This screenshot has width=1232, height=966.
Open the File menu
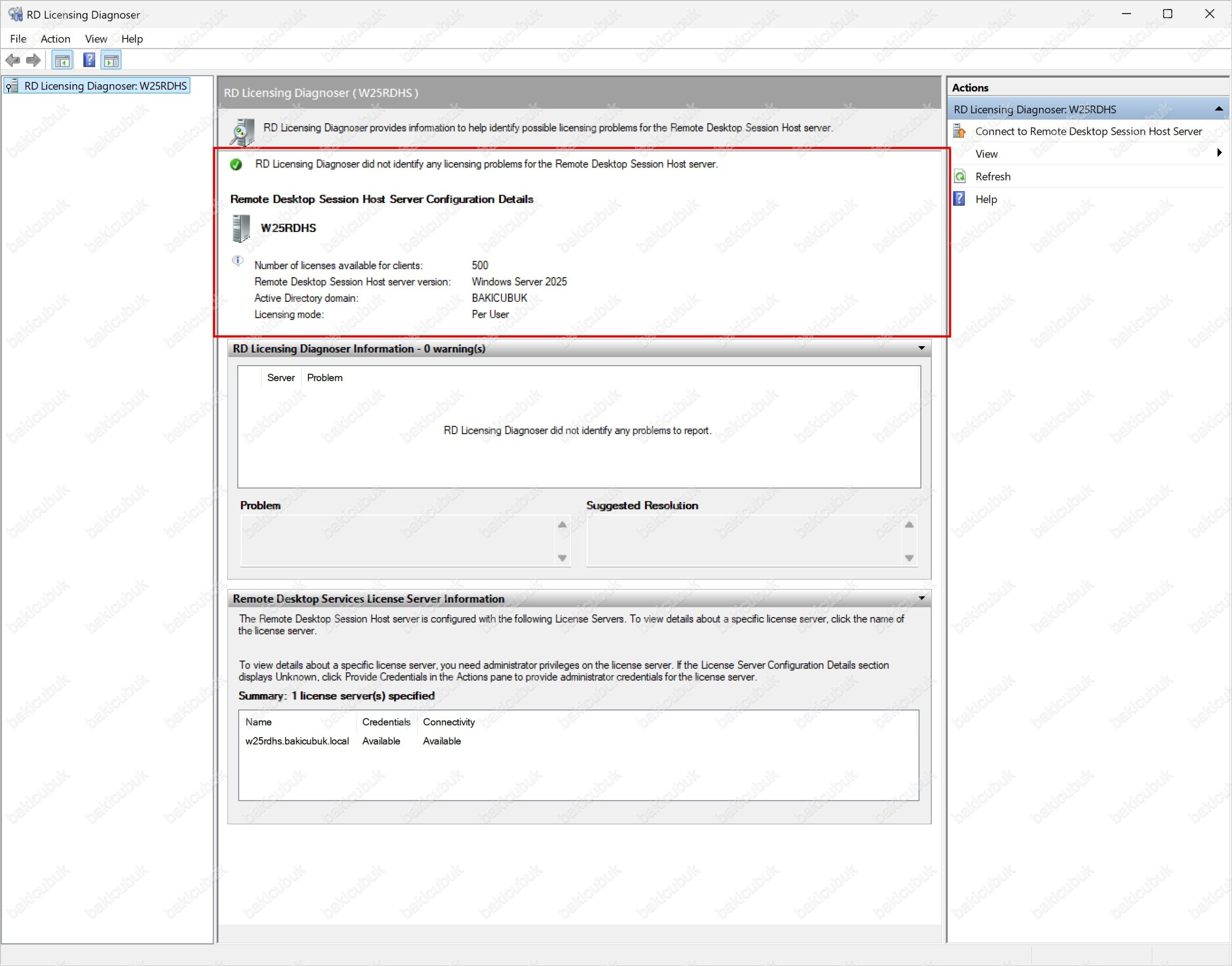coord(18,39)
